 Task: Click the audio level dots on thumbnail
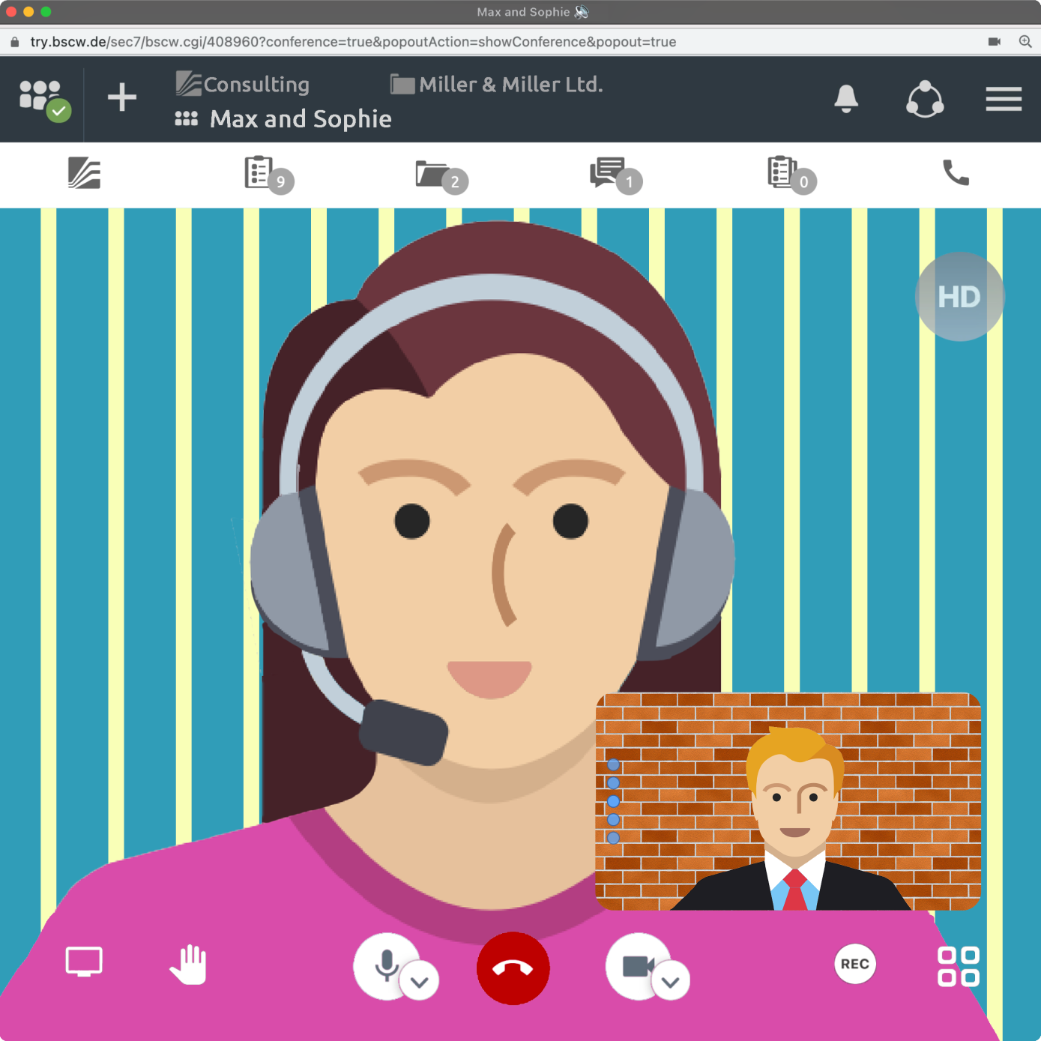click(613, 801)
